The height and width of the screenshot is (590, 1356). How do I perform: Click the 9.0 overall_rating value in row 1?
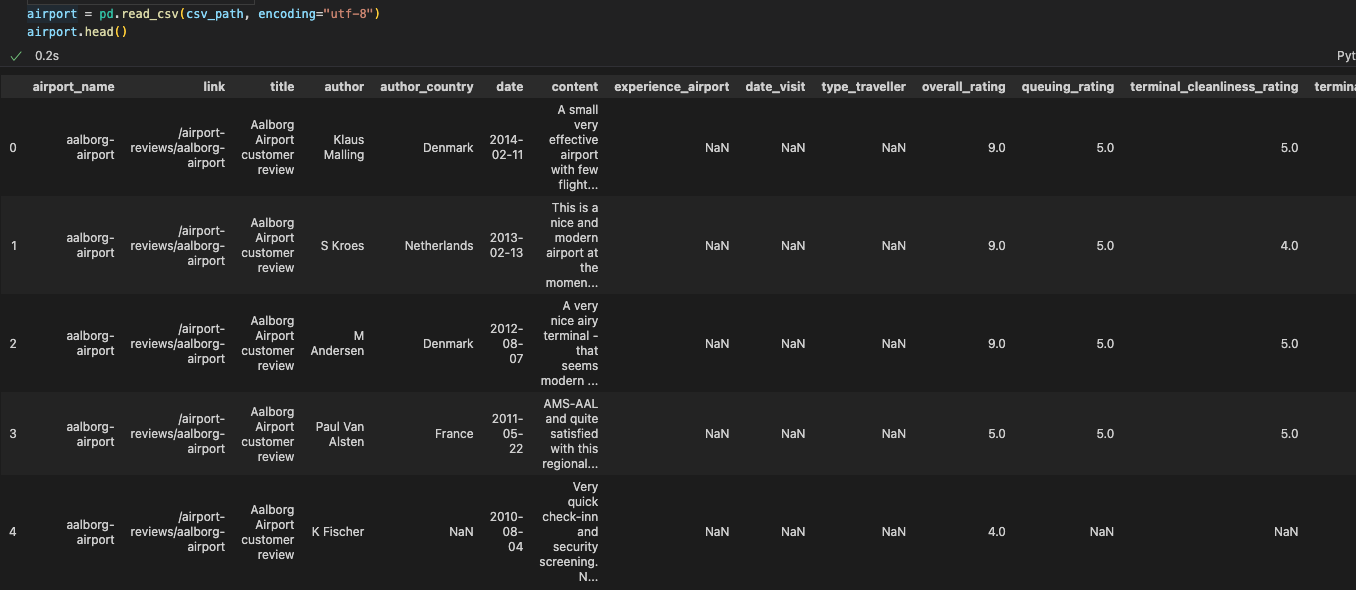pos(996,245)
